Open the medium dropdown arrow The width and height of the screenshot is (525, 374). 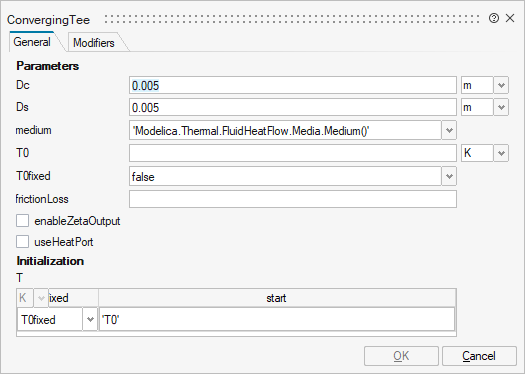[449, 130]
